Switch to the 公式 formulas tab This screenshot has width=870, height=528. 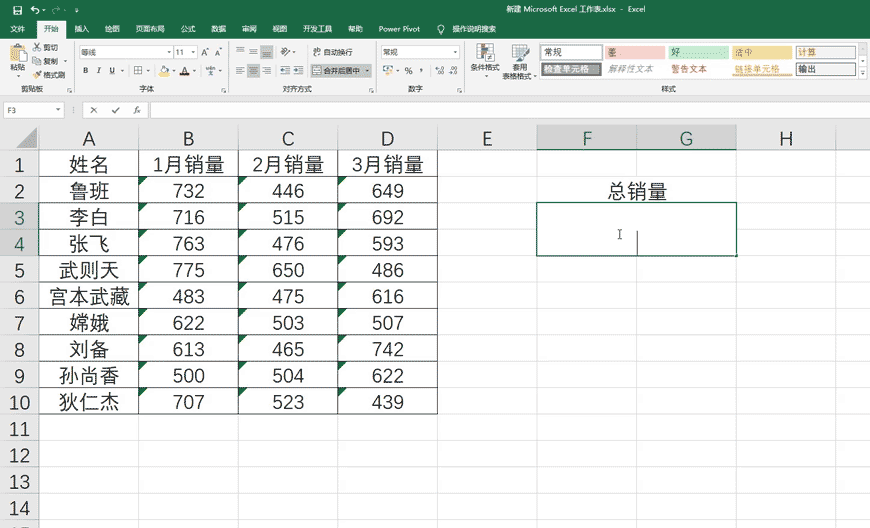(x=188, y=29)
